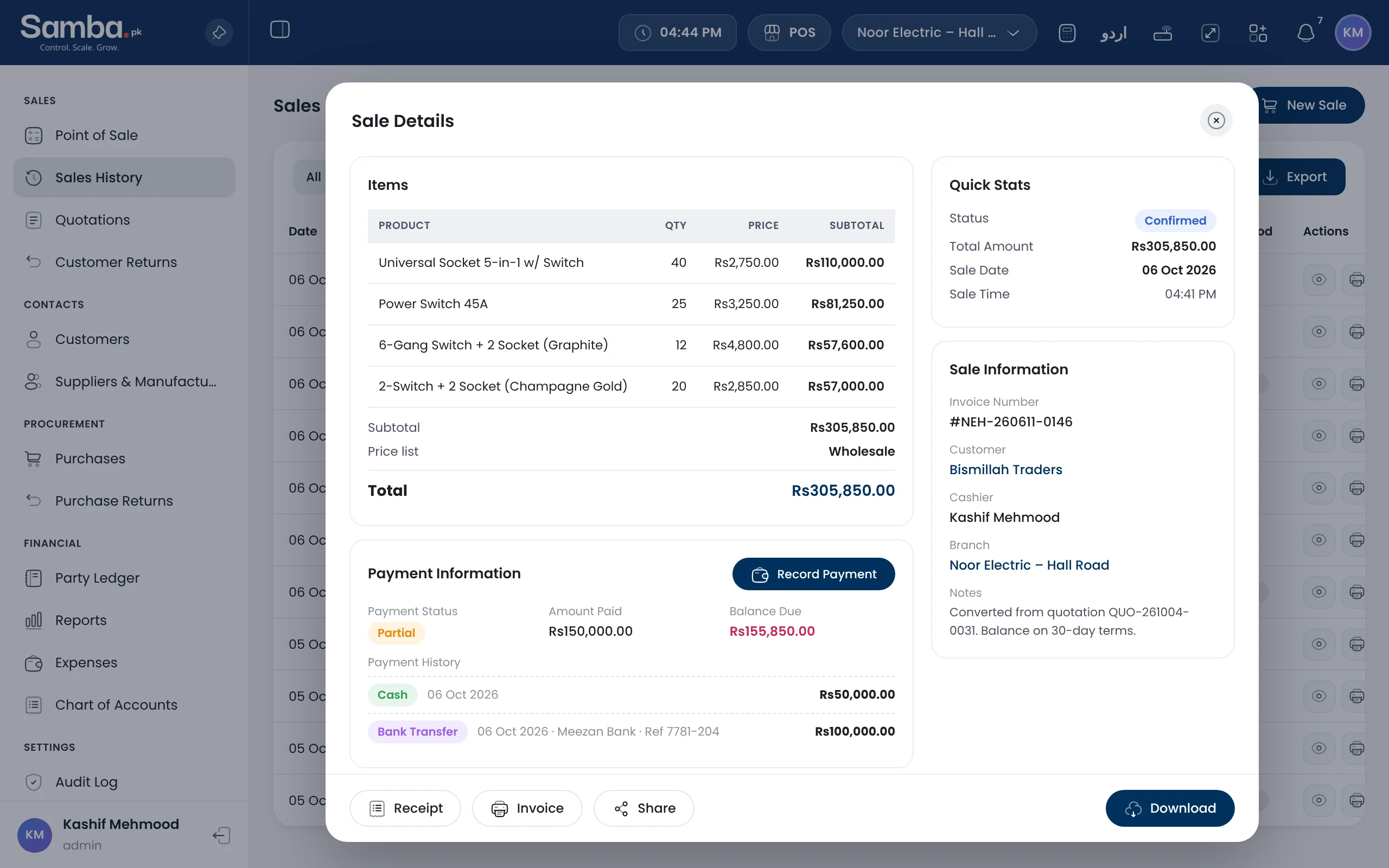Click the 04:44 PM clock button

[677, 33]
